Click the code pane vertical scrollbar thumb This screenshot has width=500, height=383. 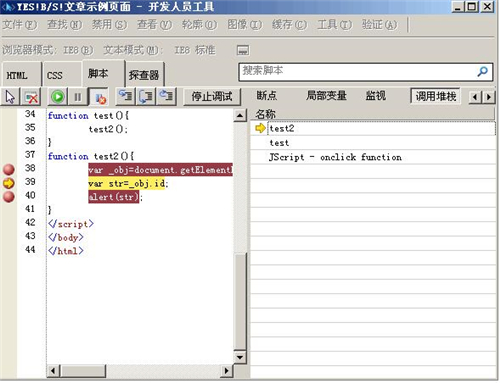[240, 301]
